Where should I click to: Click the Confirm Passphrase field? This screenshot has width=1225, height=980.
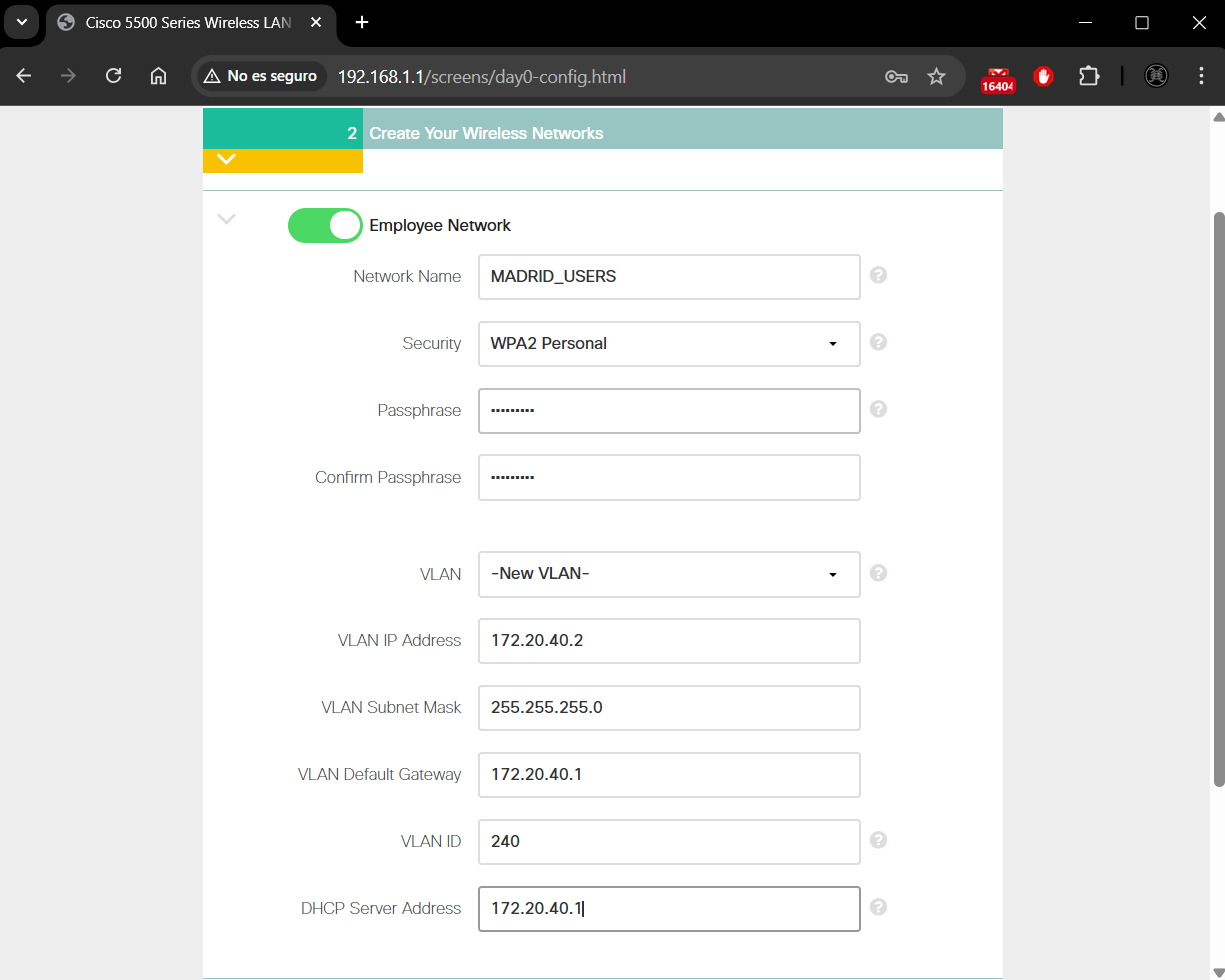coord(669,478)
